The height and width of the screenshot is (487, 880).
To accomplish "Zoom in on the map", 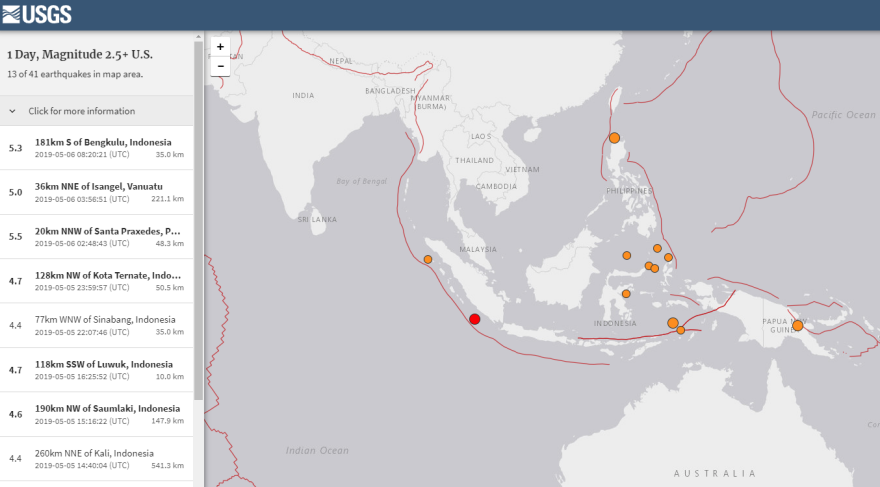I will (x=220, y=46).
